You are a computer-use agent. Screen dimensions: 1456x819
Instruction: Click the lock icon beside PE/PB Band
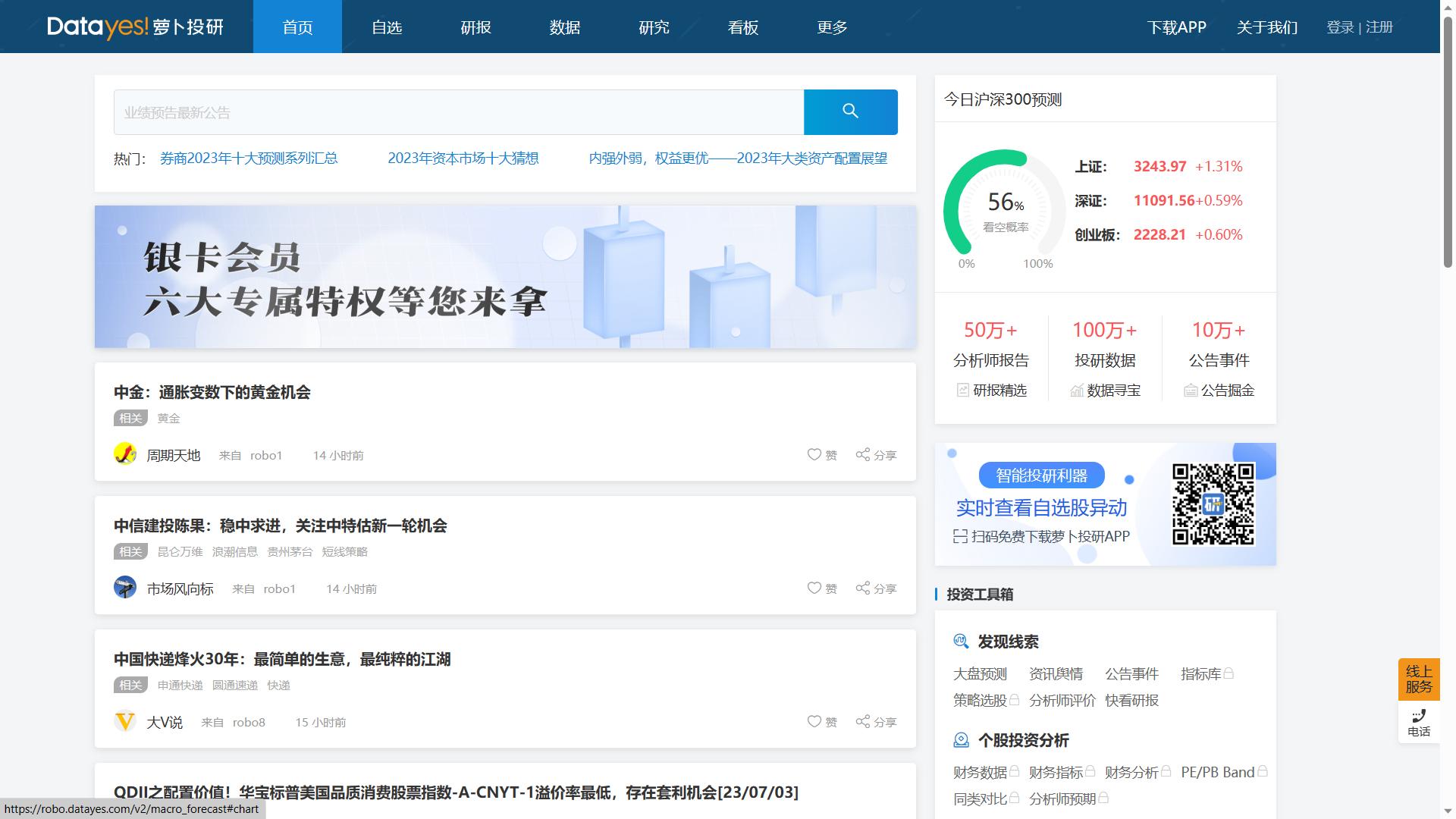(1263, 772)
